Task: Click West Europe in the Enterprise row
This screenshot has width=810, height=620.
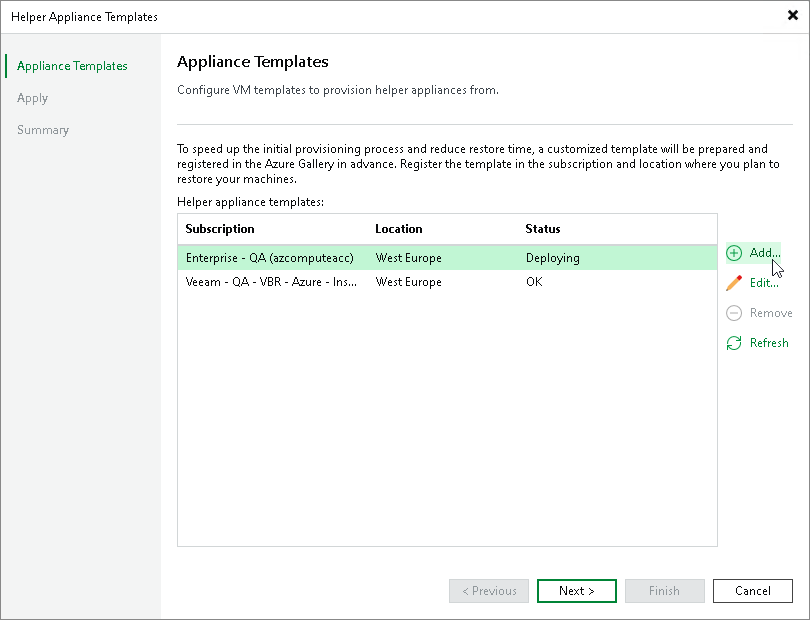Action: (x=409, y=258)
